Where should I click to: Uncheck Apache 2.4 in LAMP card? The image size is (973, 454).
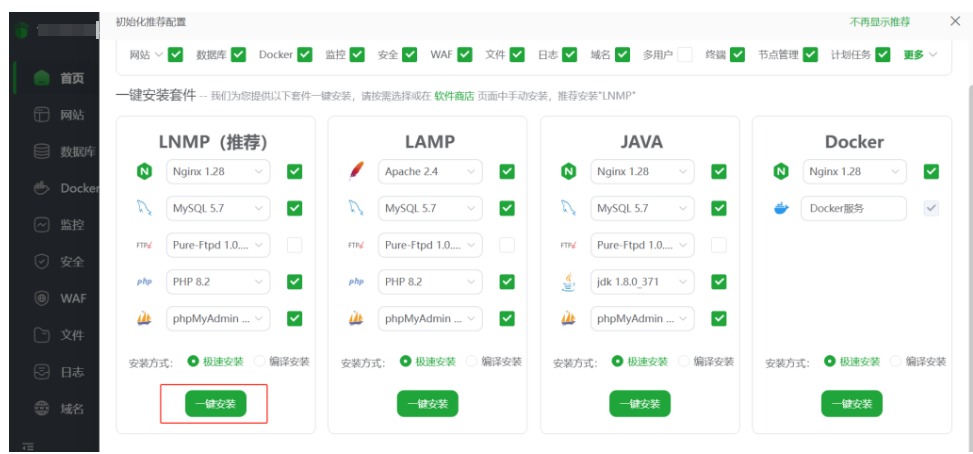pyautogui.click(x=506, y=172)
